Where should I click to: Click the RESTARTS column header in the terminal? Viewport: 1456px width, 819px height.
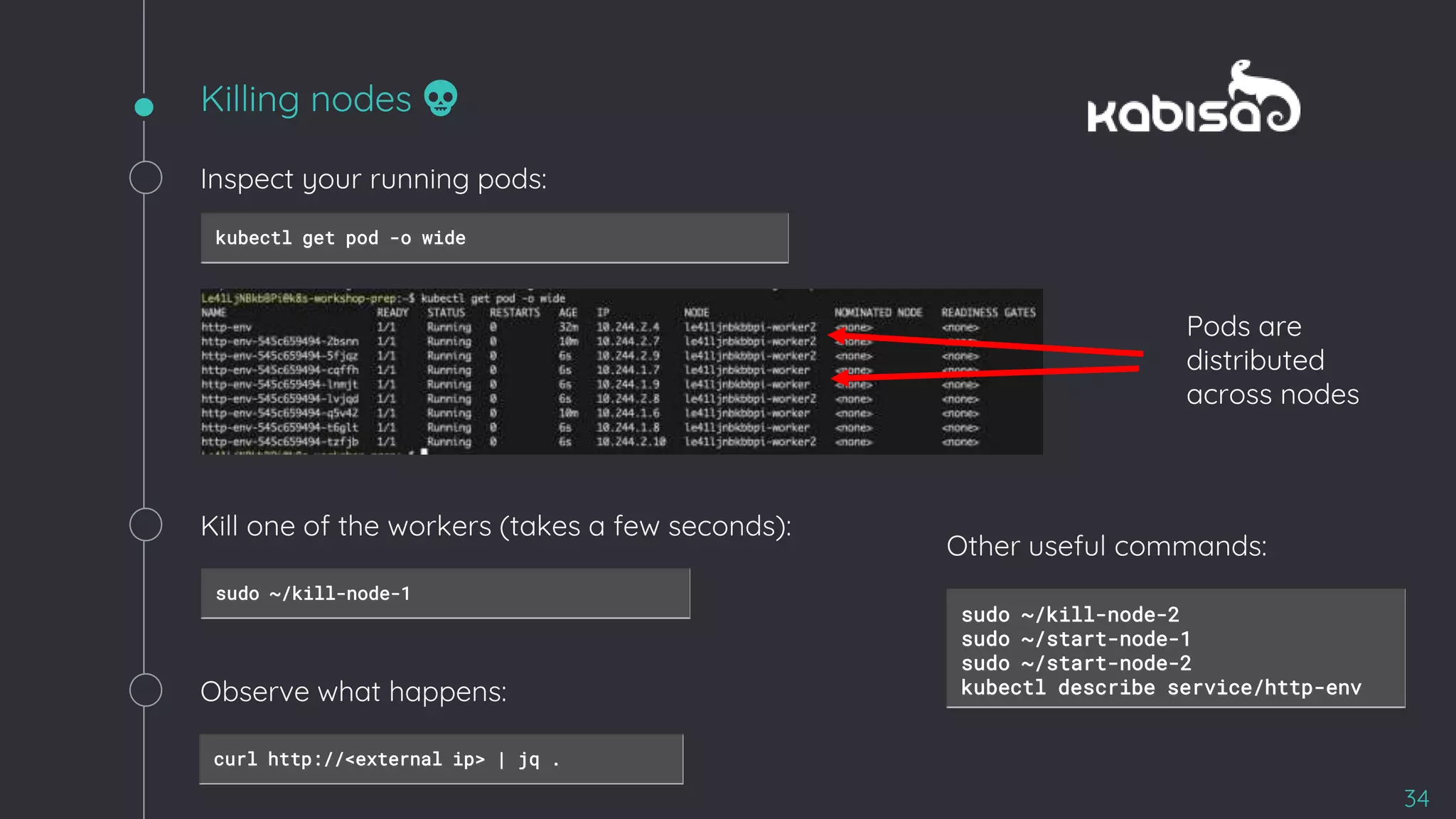click(x=515, y=312)
